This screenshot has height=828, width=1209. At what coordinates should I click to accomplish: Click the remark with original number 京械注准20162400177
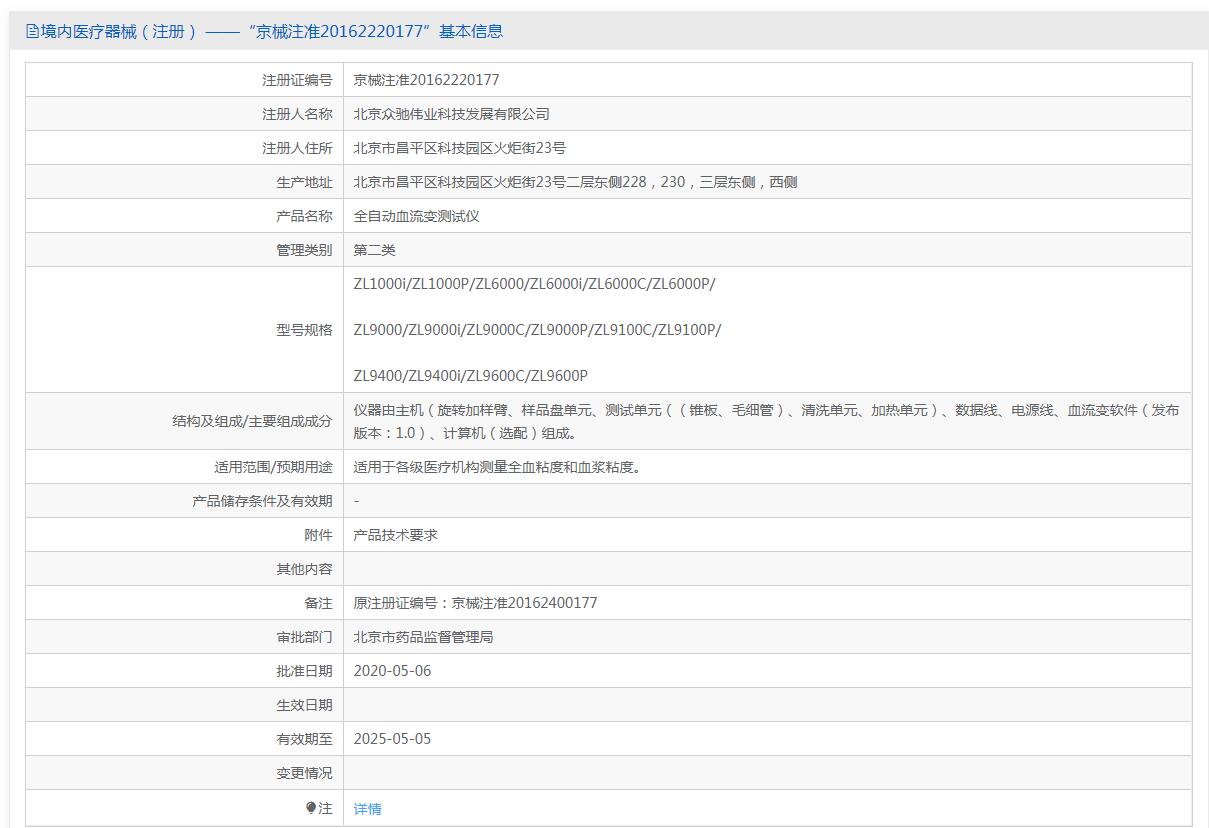tap(475, 603)
